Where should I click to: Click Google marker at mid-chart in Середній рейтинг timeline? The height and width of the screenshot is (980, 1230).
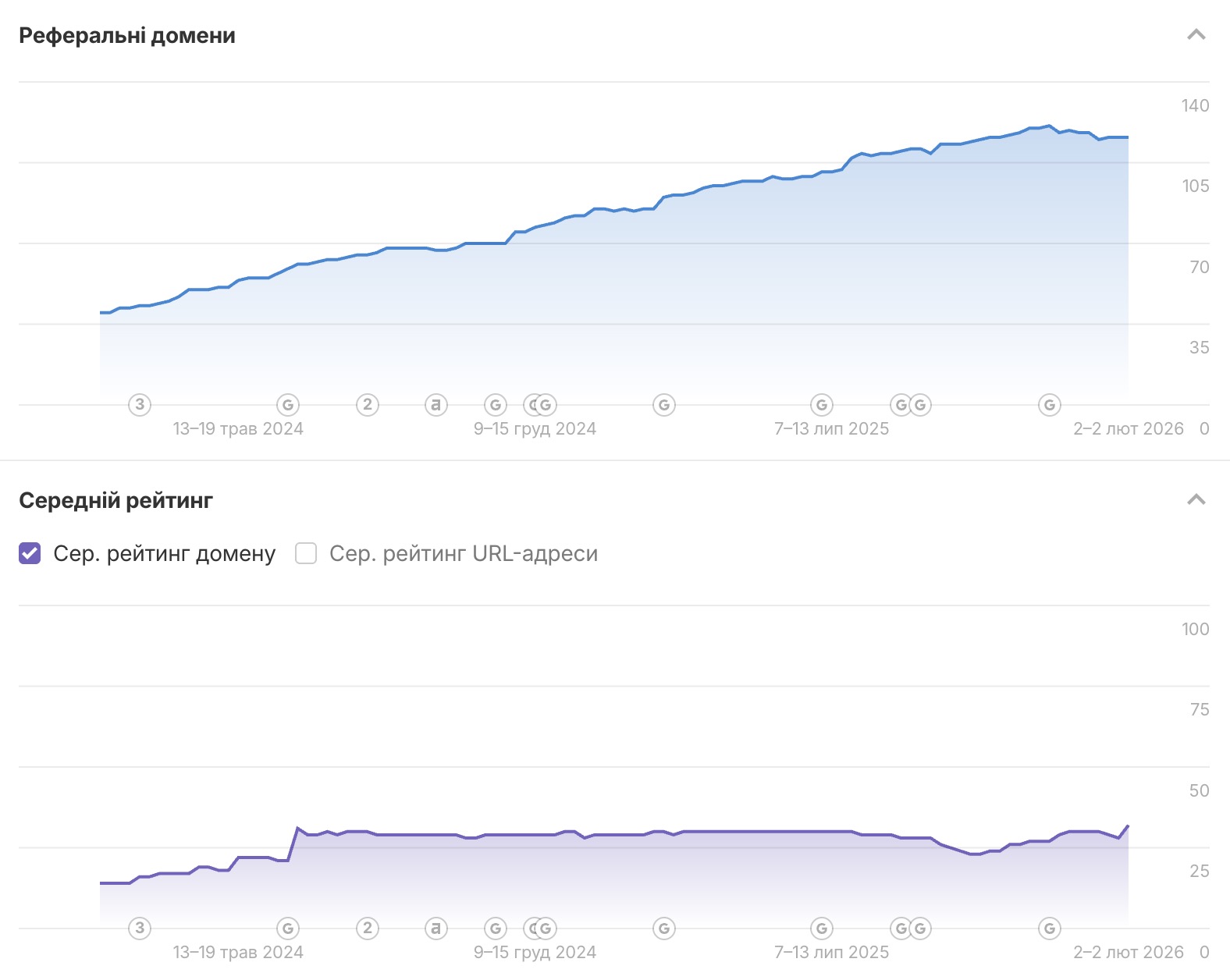(664, 929)
